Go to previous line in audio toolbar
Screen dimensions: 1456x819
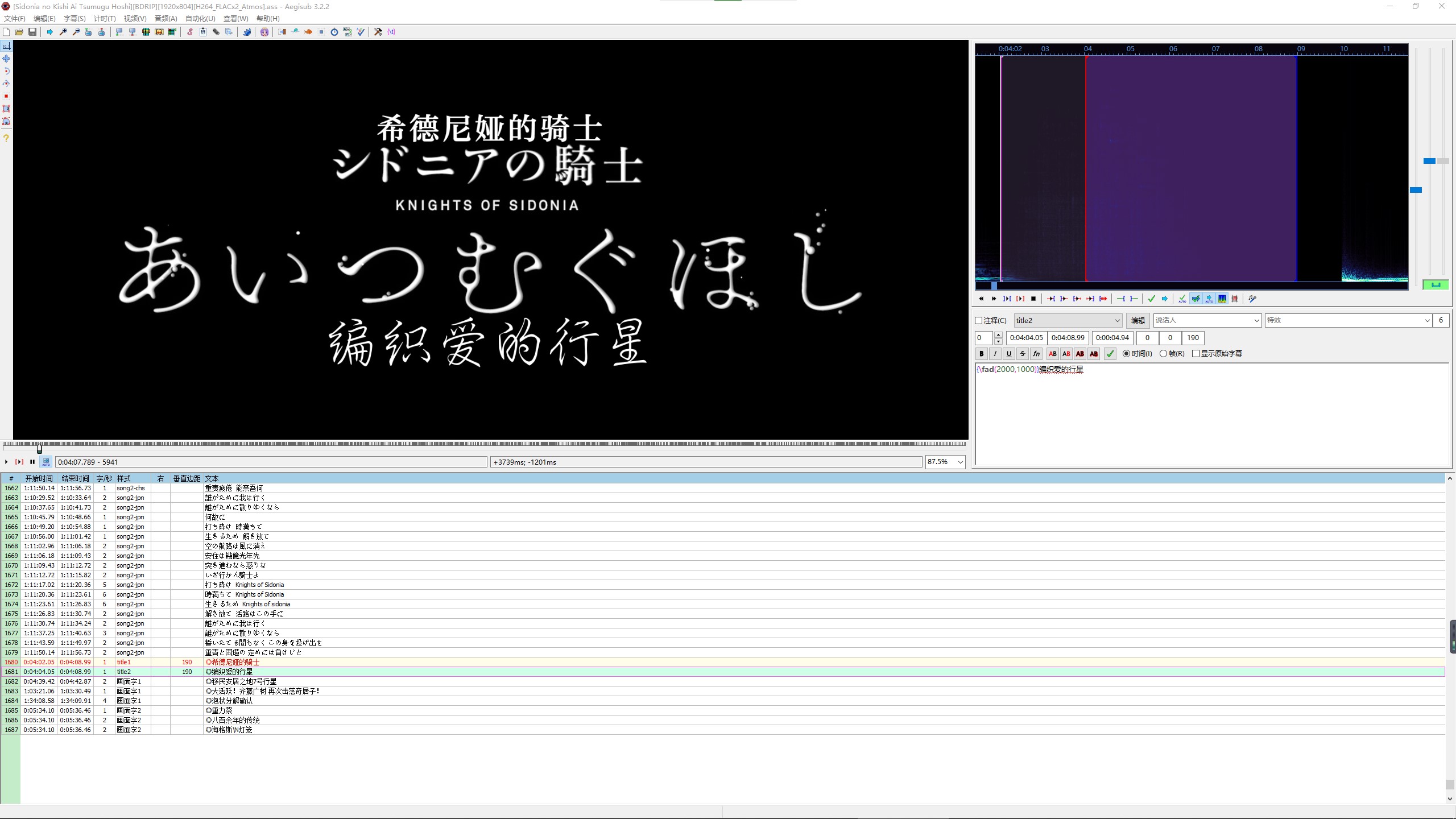tap(981, 299)
